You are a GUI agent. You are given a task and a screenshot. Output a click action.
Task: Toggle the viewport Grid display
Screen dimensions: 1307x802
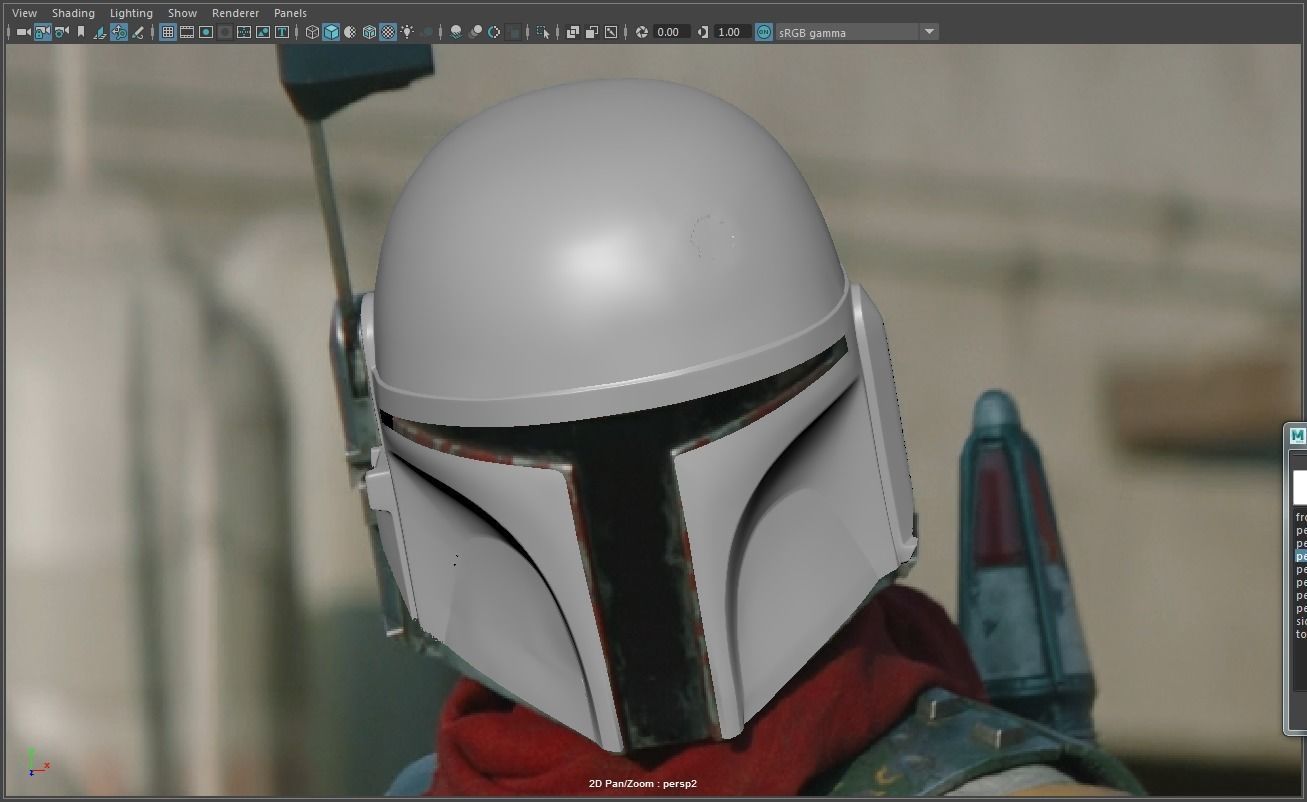(168, 32)
